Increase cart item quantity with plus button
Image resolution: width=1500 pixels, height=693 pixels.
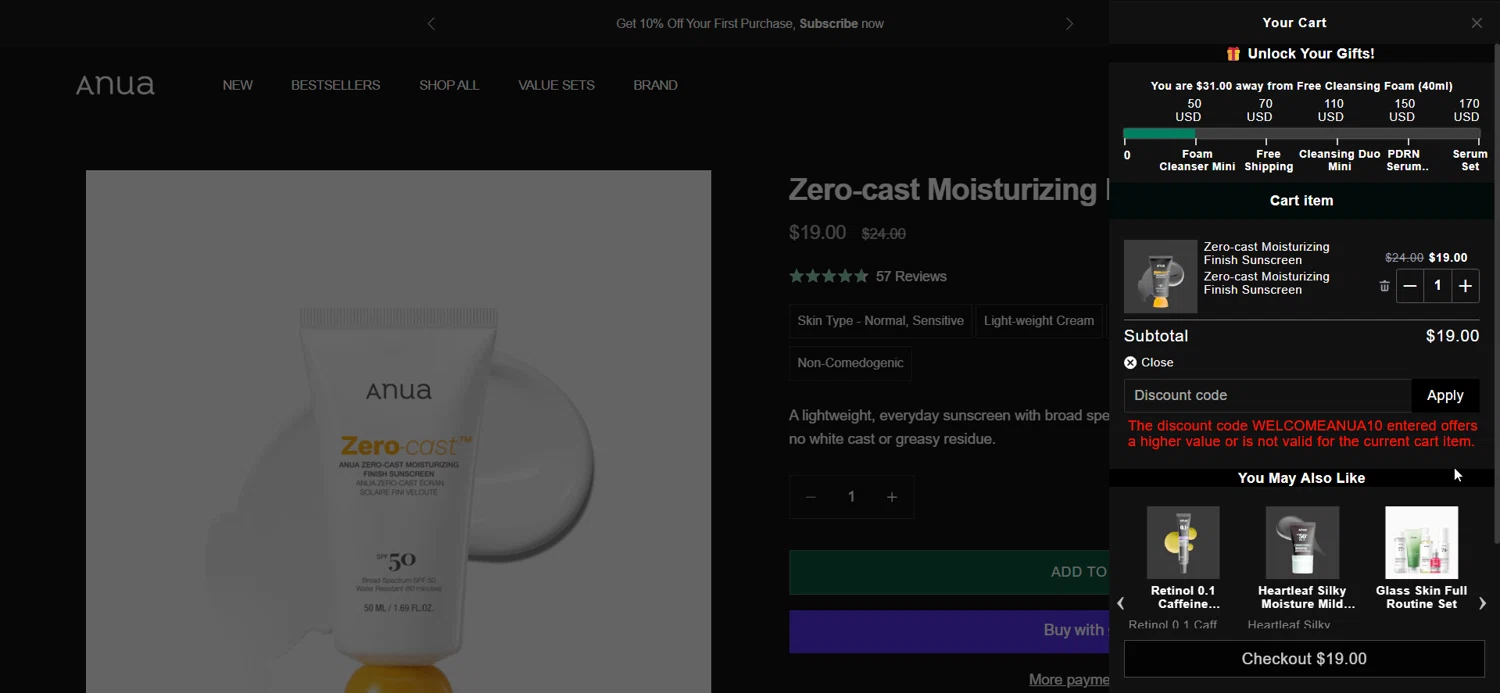pos(1465,286)
